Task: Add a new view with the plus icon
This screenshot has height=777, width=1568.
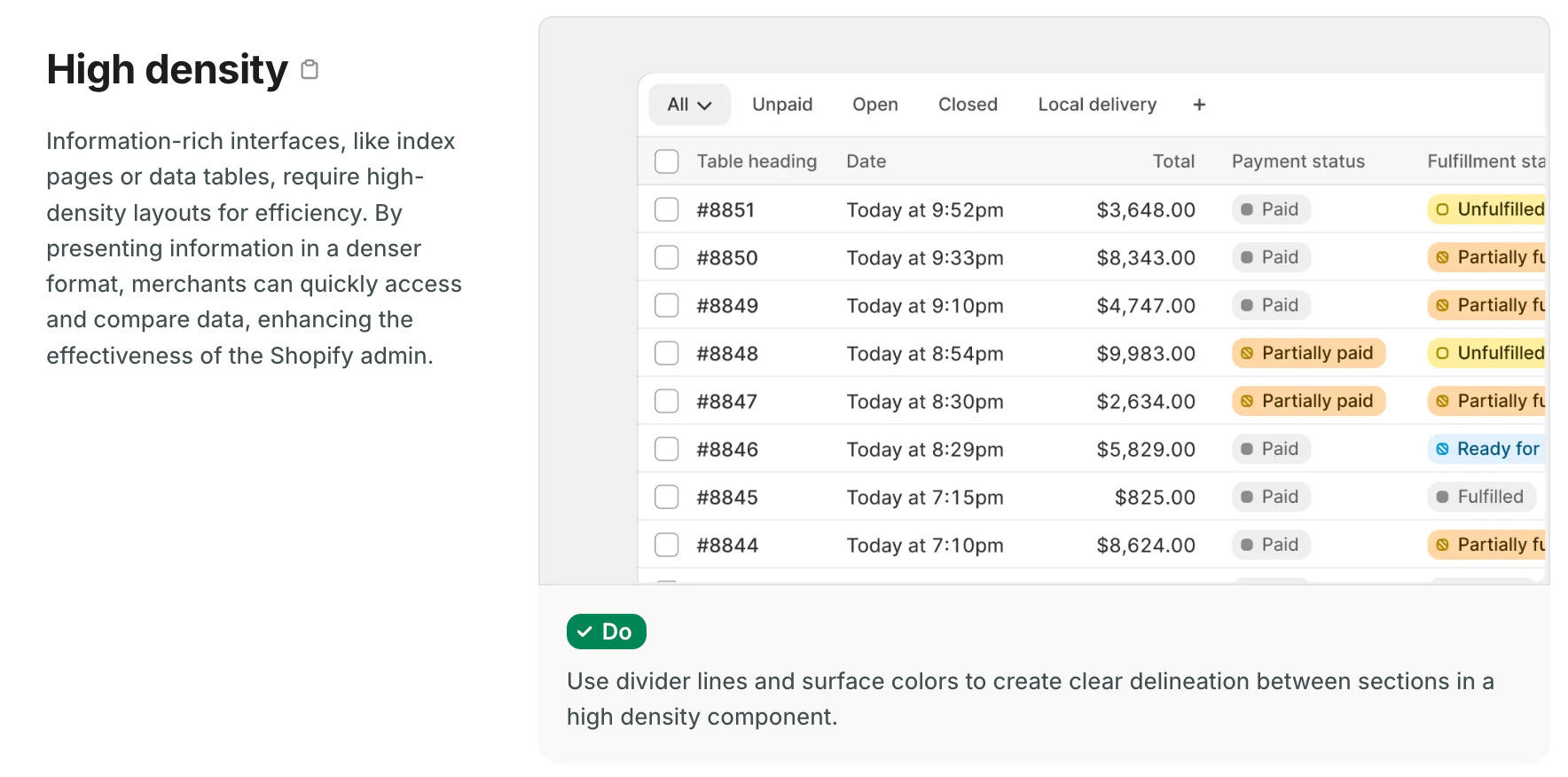Action: 1199,105
